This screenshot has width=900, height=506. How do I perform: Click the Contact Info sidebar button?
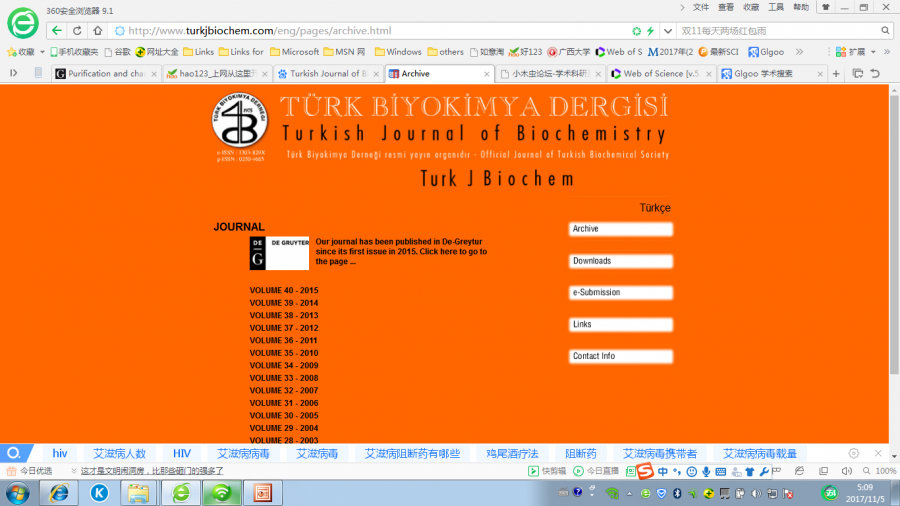point(620,356)
